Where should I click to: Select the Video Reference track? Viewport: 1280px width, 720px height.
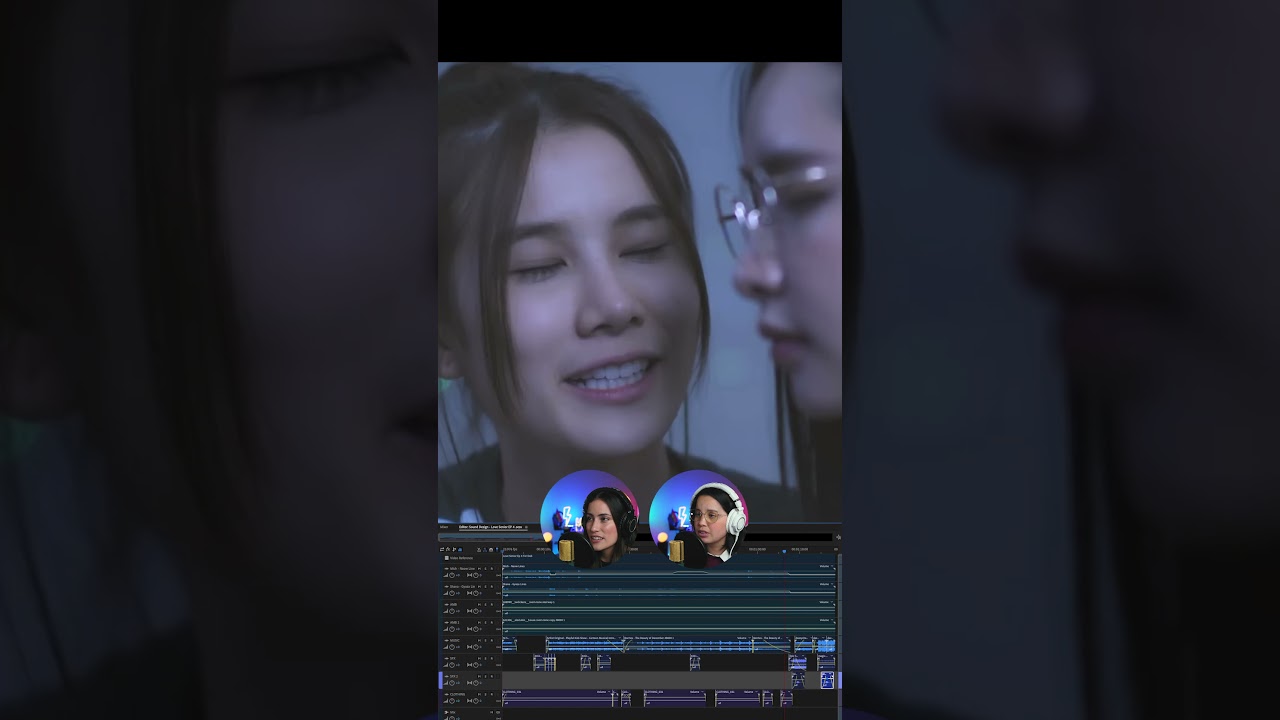(x=461, y=558)
